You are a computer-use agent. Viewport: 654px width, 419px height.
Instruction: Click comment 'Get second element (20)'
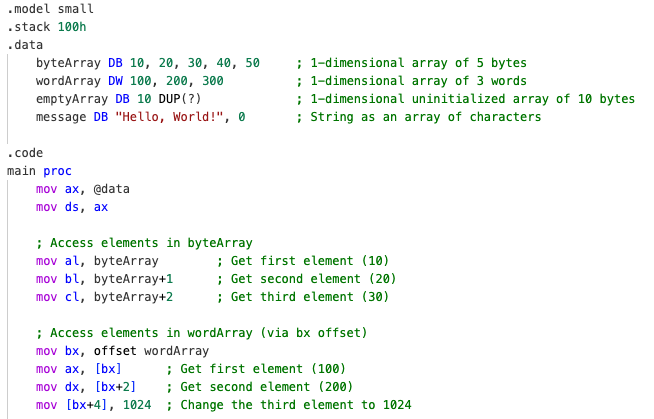pyautogui.click(x=313, y=279)
